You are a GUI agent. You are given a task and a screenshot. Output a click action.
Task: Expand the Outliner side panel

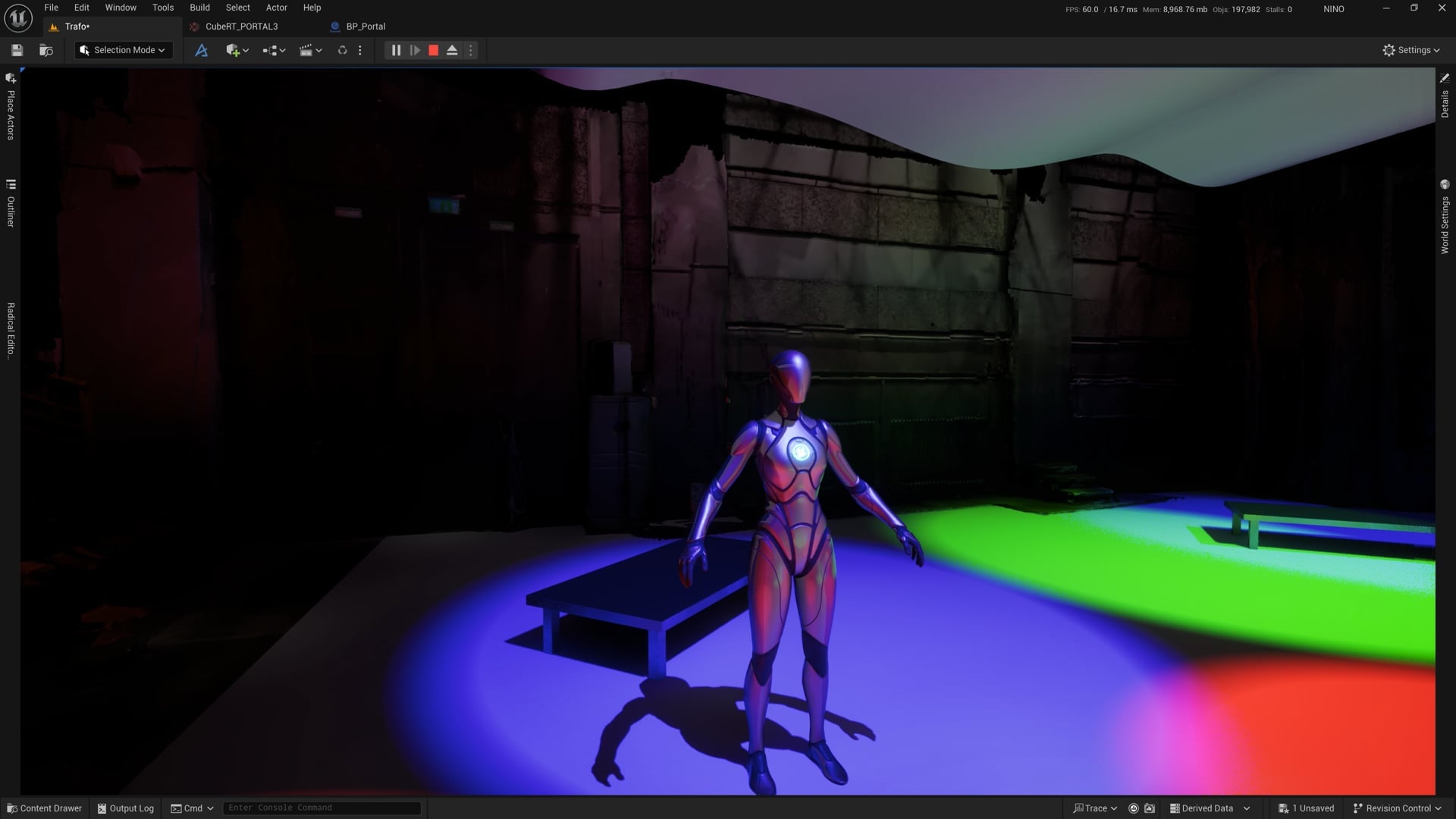[11, 203]
